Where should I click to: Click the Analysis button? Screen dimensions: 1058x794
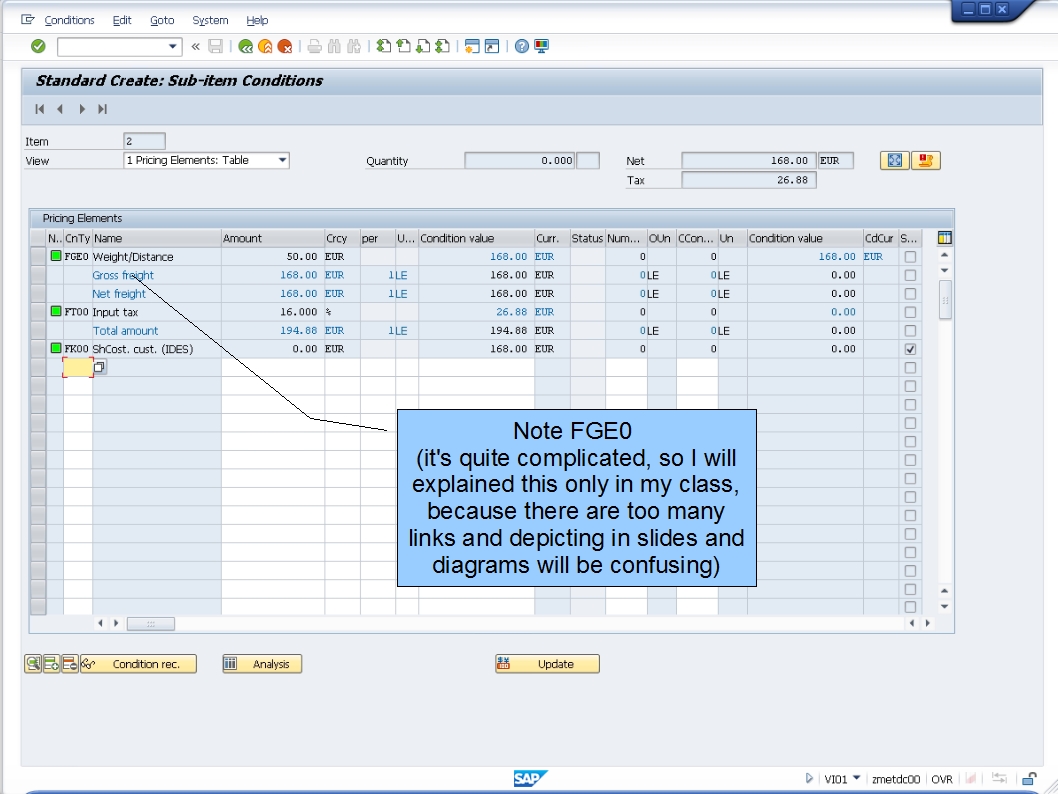pos(261,663)
